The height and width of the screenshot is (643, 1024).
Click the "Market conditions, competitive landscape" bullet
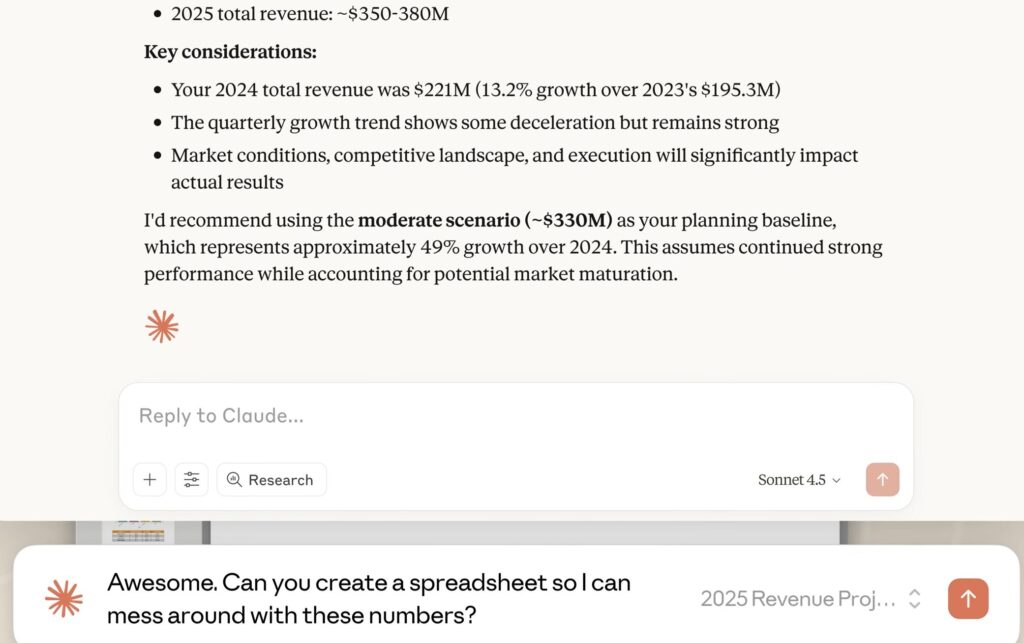(x=514, y=156)
